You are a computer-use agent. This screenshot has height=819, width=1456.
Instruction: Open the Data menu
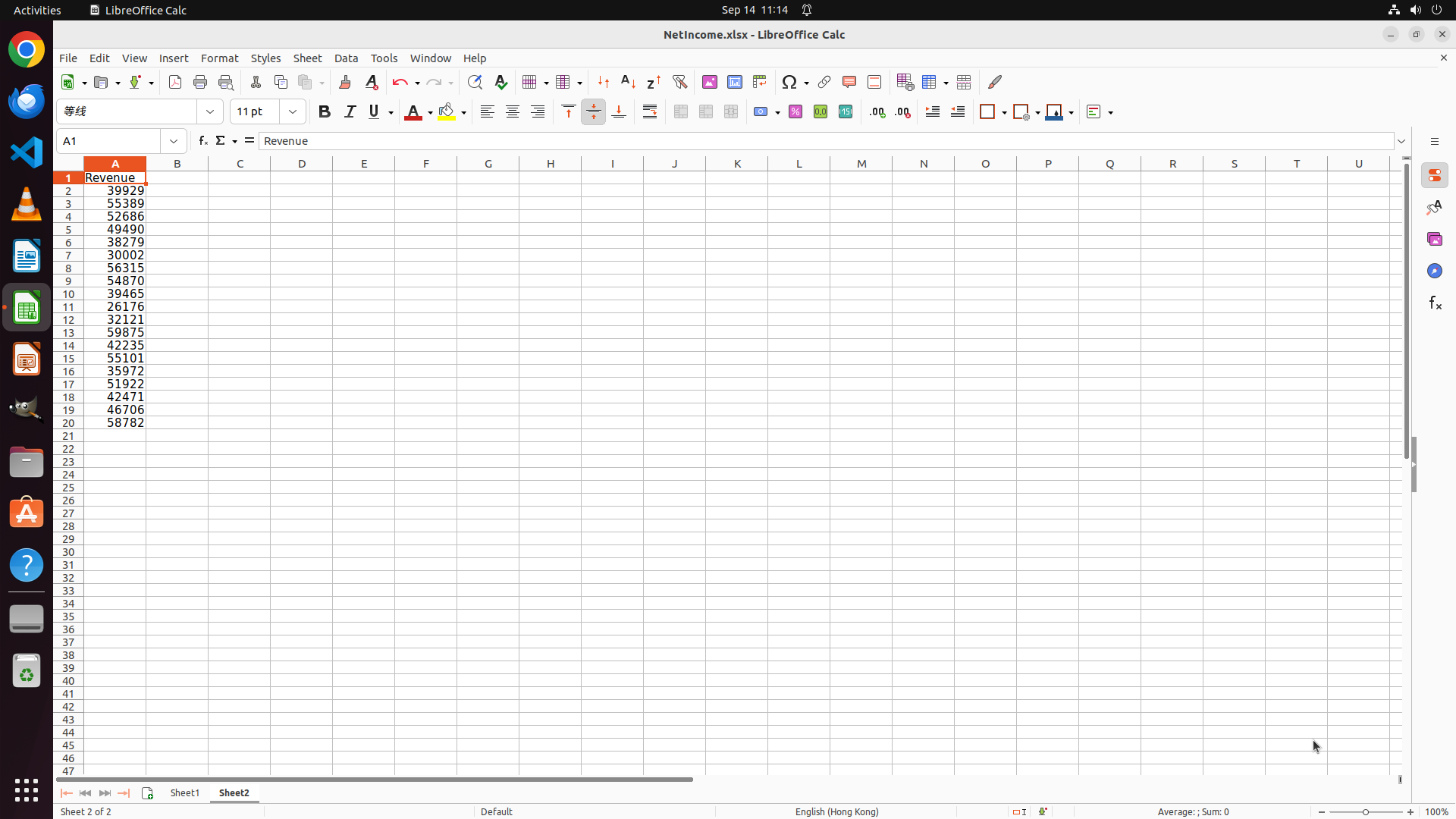346,58
